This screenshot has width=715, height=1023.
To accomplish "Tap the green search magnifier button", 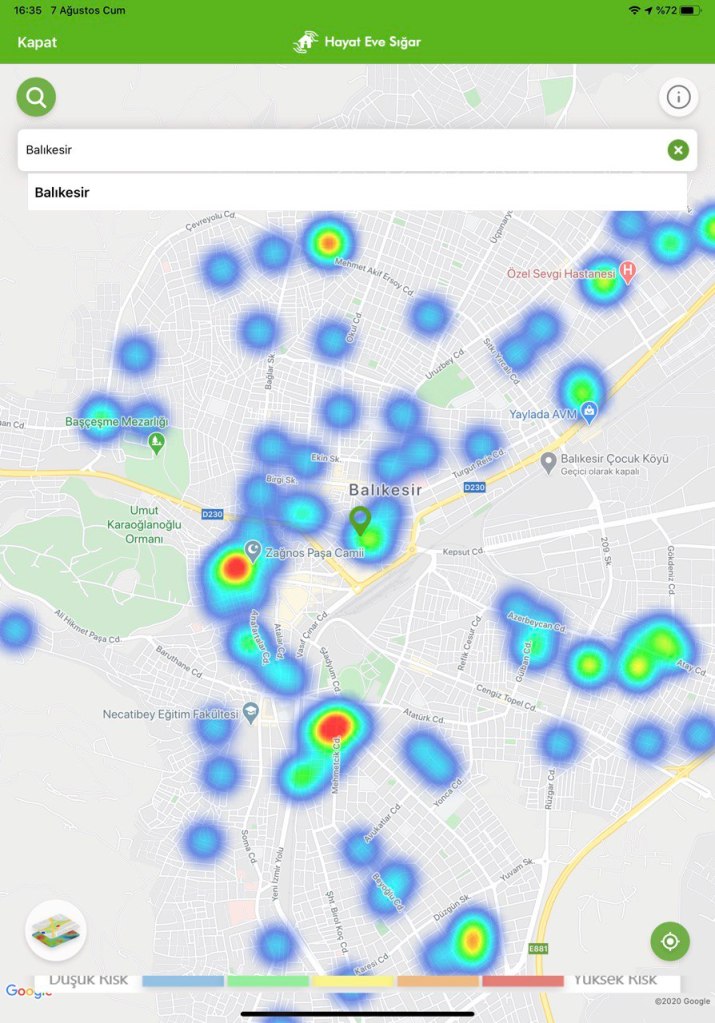I will pos(36,97).
